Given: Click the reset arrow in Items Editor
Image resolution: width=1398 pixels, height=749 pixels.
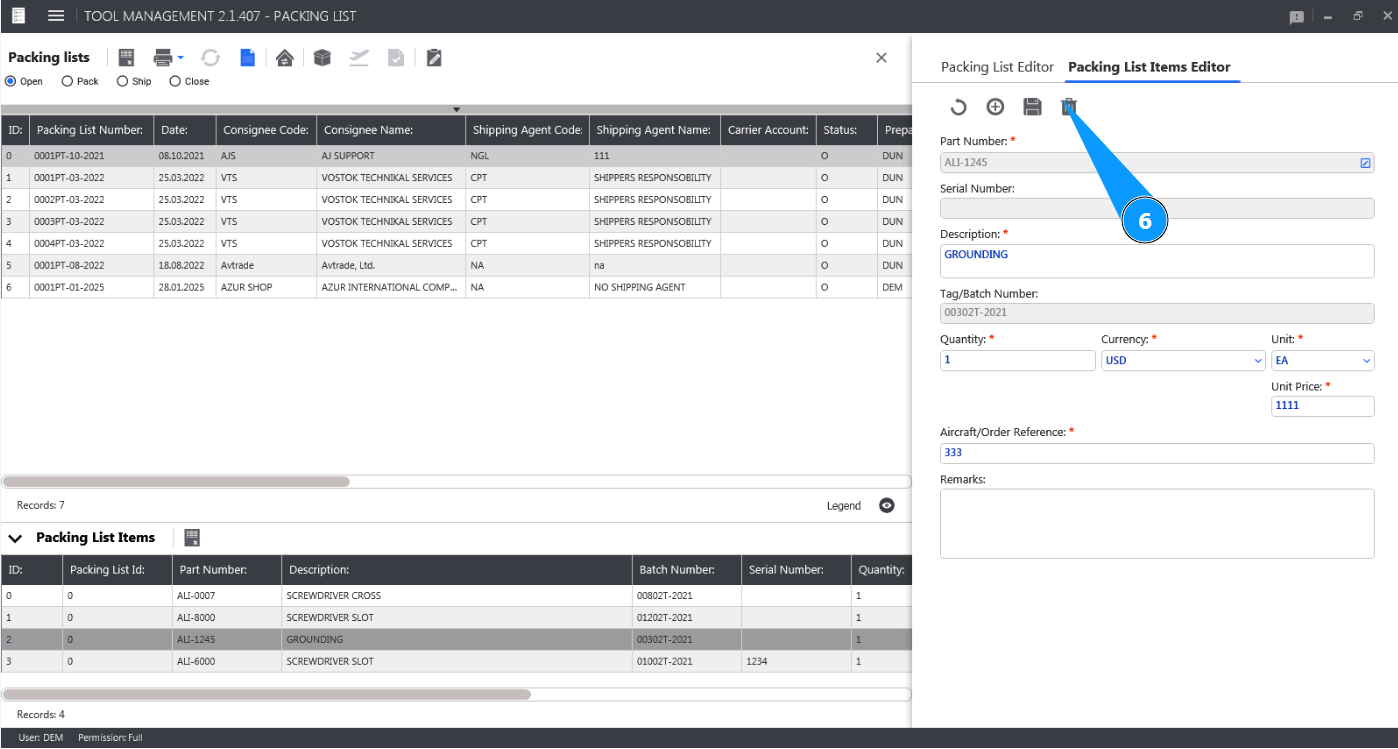Looking at the screenshot, I should pyautogui.click(x=958, y=107).
